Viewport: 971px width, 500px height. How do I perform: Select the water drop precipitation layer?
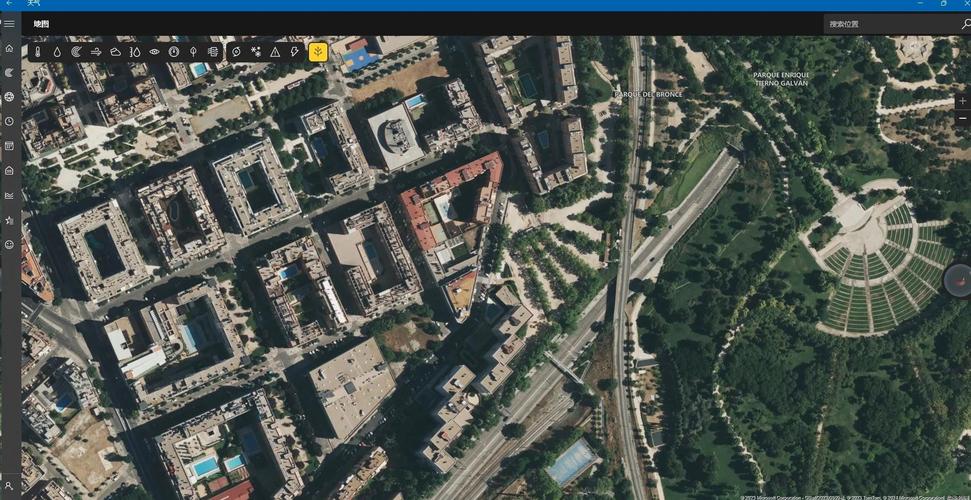(57, 52)
